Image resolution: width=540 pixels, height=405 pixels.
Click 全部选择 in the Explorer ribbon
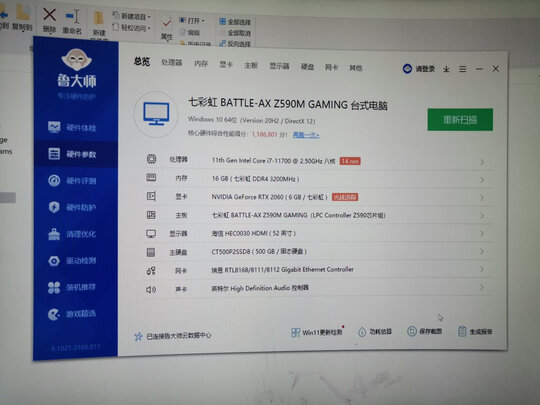pos(235,22)
